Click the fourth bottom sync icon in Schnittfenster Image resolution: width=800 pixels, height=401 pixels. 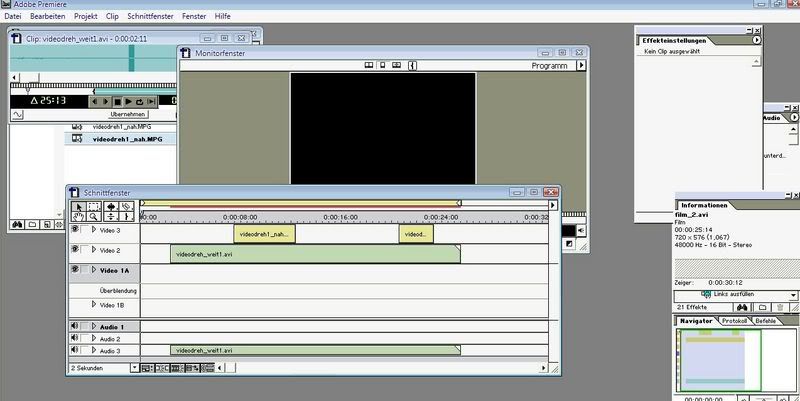[x=192, y=368]
